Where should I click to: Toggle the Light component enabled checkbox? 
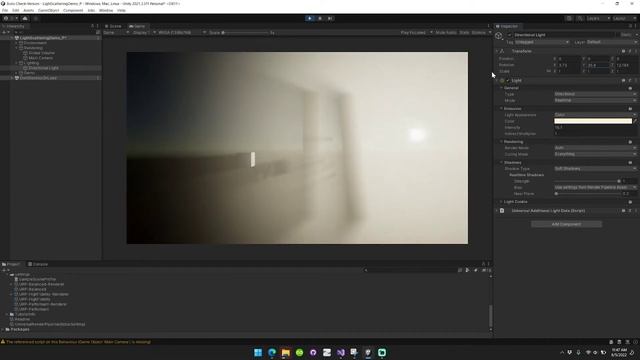(508, 81)
